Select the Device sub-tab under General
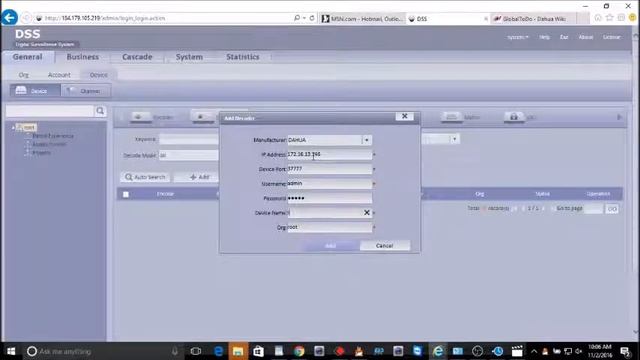This screenshot has height=360, width=640. pos(98,75)
